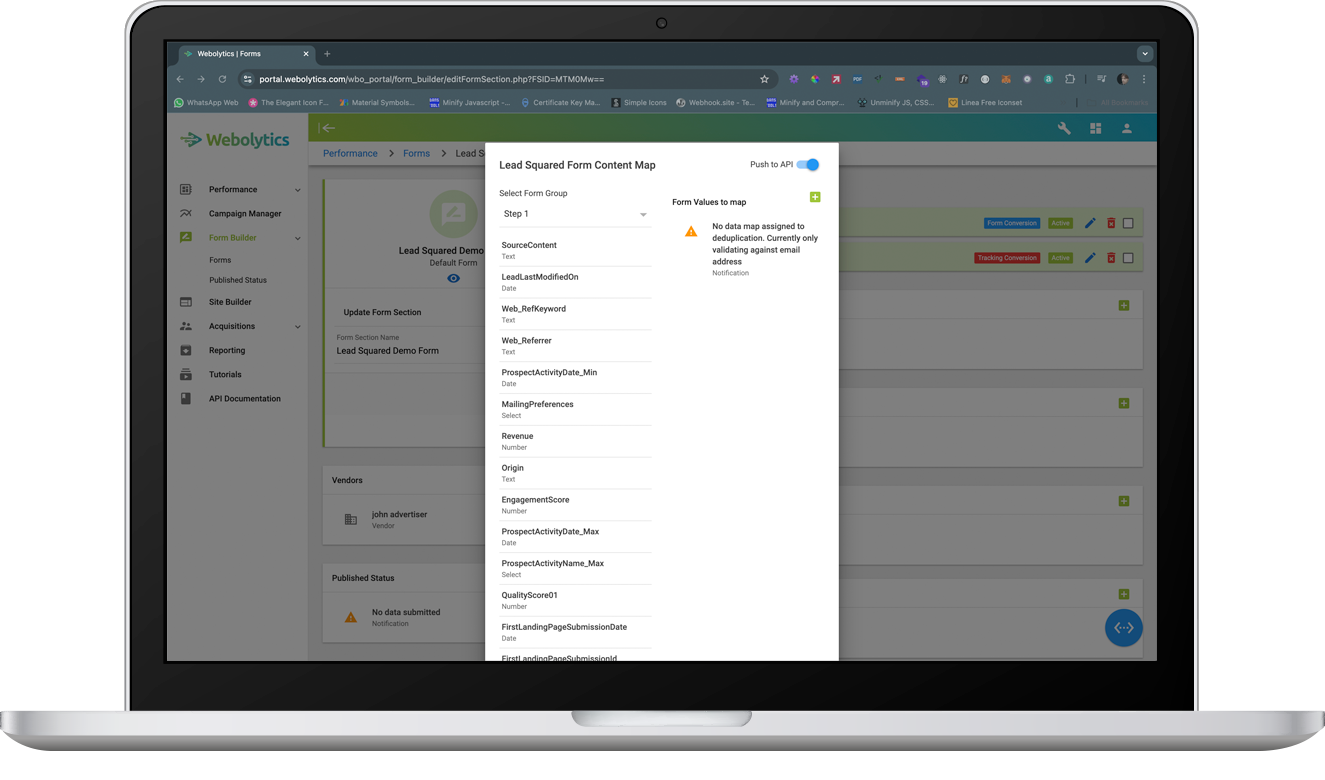Click the blue floating code button

(1123, 628)
